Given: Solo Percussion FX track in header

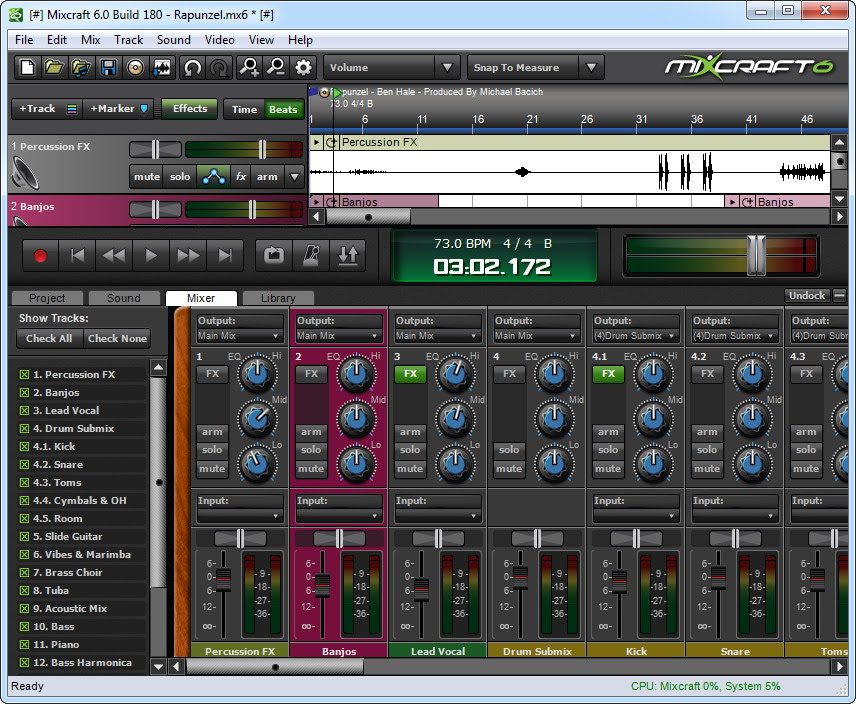Looking at the screenshot, I should point(180,177).
